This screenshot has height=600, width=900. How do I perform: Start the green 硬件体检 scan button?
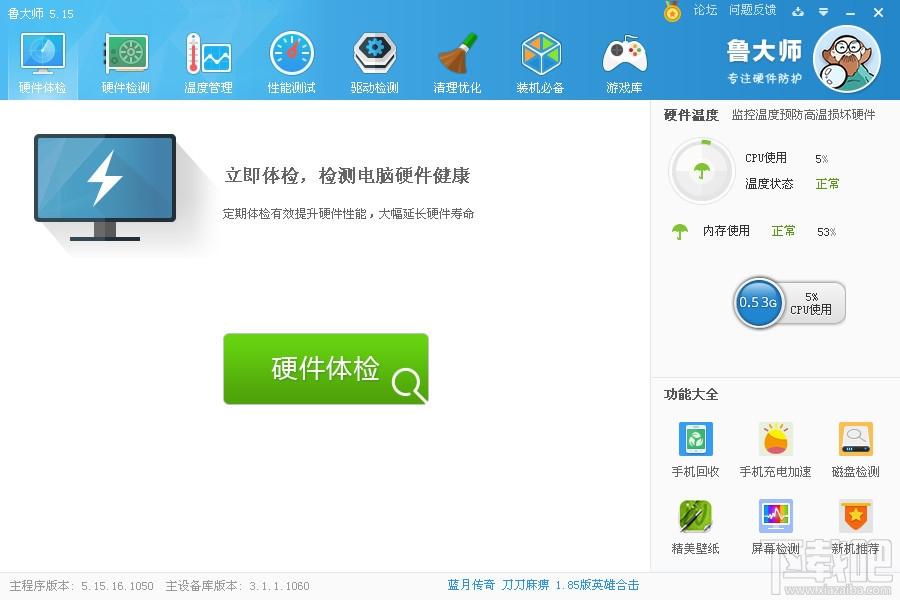[x=325, y=369]
